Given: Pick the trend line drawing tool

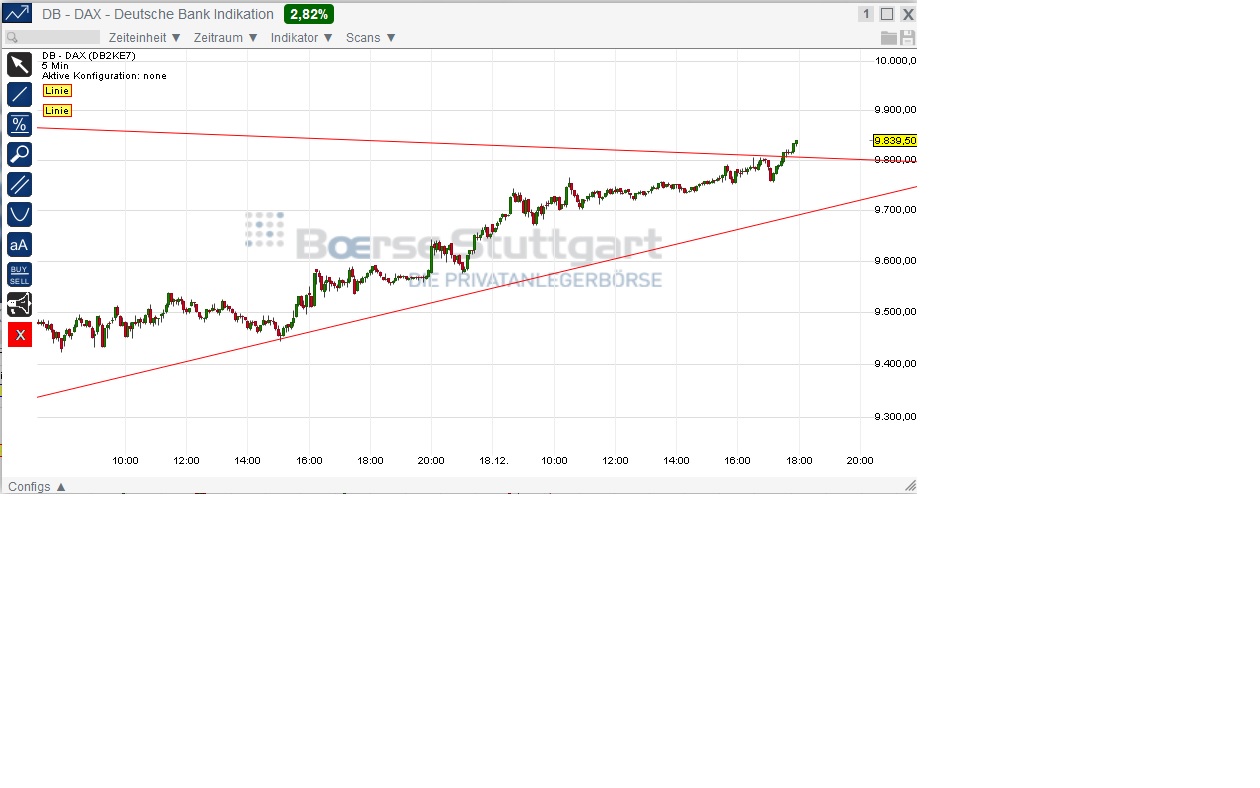Looking at the screenshot, I should (19, 95).
